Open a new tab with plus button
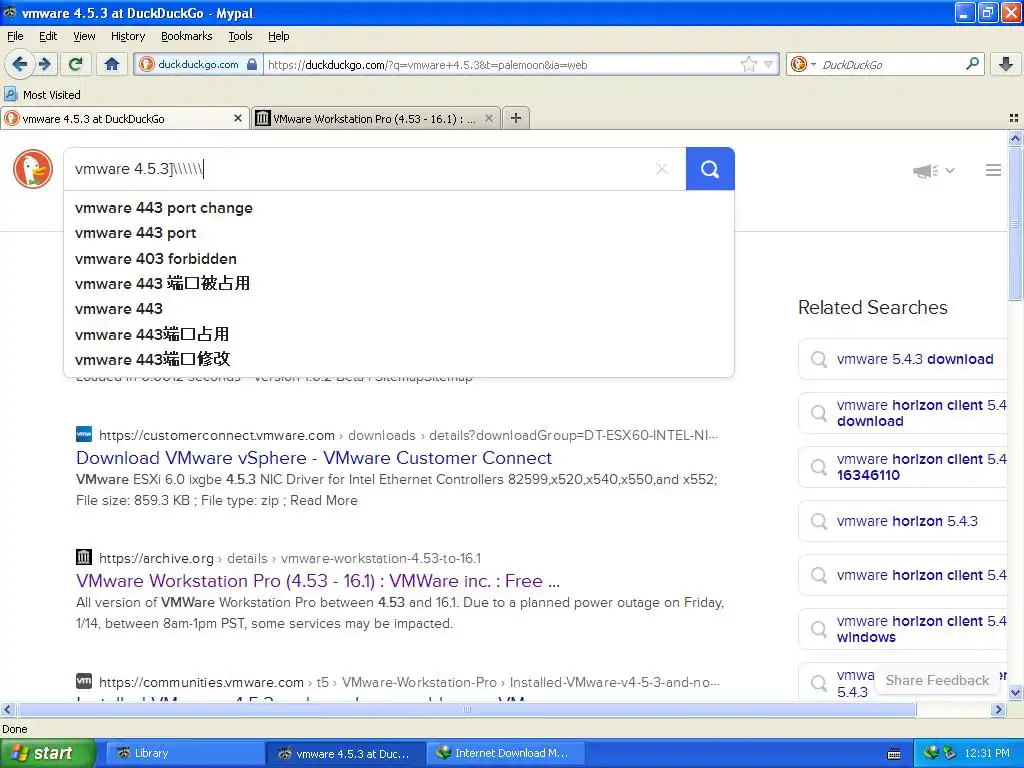 (x=516, y=118)
